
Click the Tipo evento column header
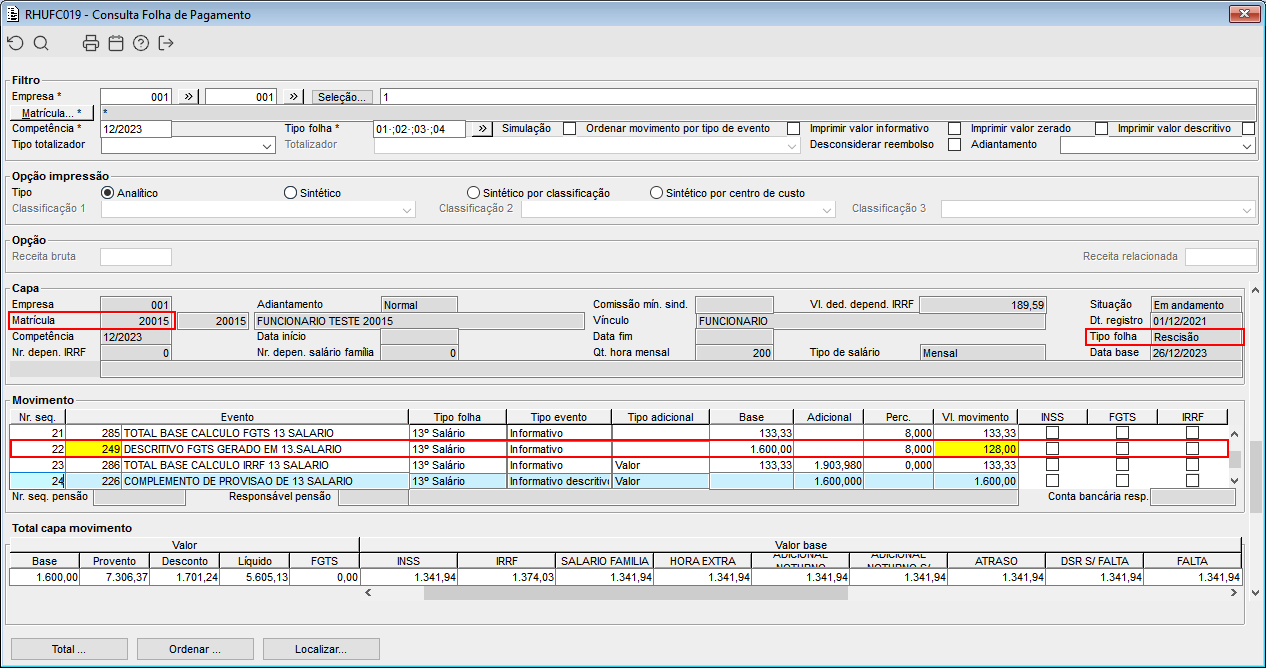point(559,417)
